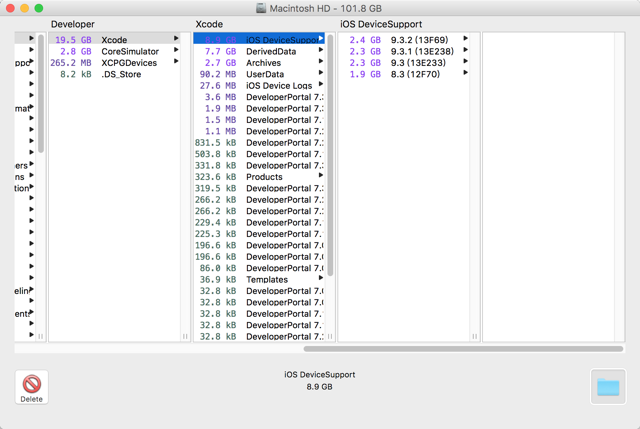Click the 3.6 MB DeveloperPortal entry
Viewport: 640px width, 429px height.
point(259,97)
